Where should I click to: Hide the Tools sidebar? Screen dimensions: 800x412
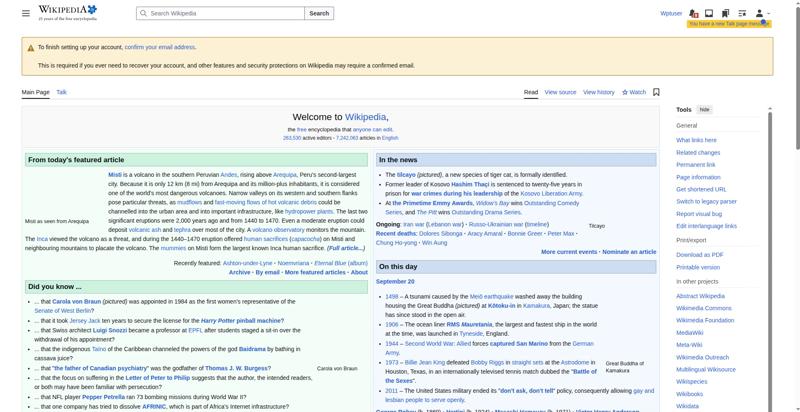704,110
